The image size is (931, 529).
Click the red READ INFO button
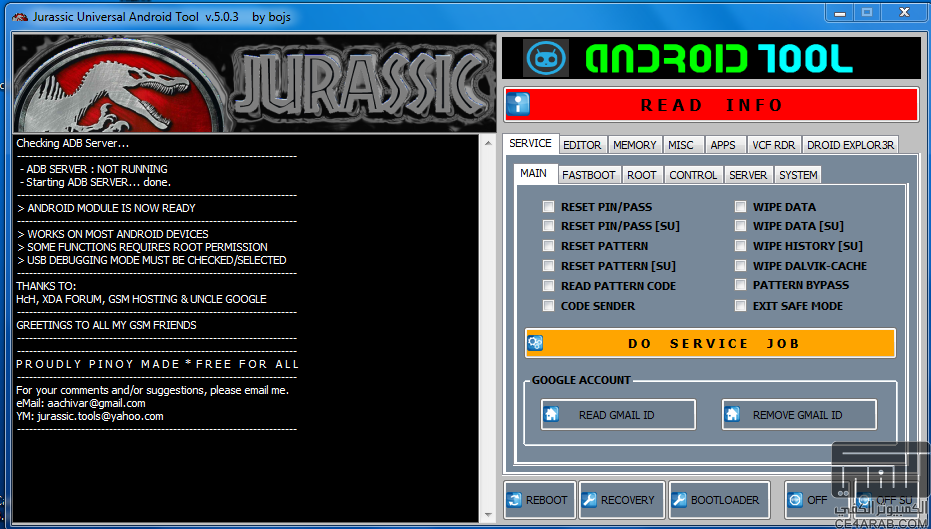pos(711,105)
